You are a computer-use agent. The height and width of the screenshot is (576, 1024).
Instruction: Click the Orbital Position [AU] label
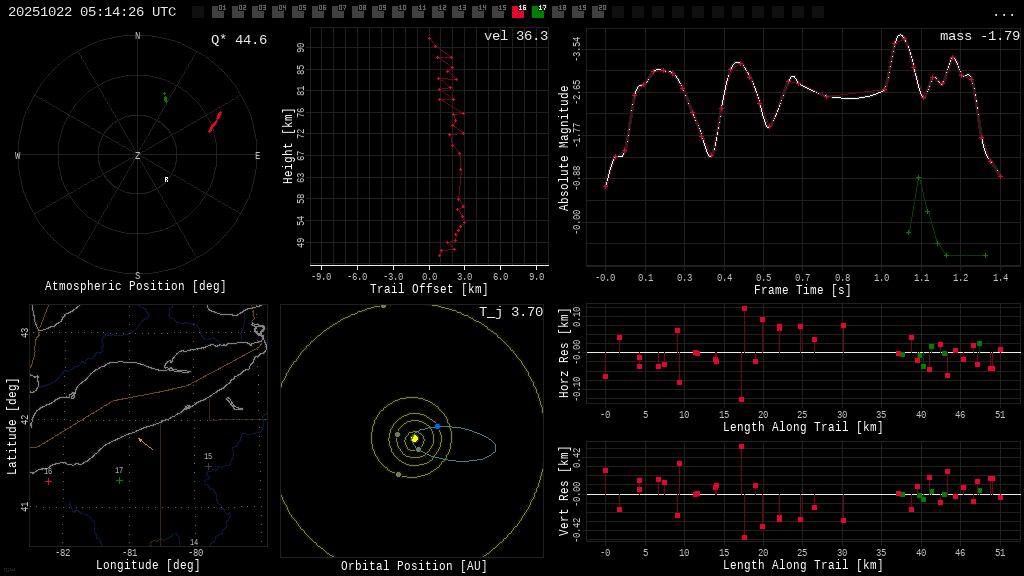tap(414, 566)
